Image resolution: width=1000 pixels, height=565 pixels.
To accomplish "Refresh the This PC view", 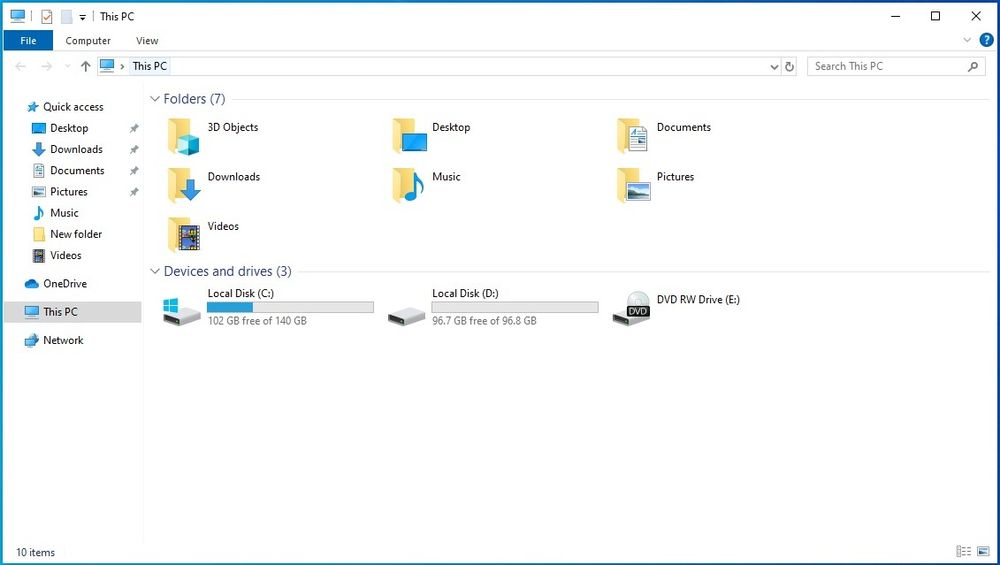I will (x=790, y=66).
